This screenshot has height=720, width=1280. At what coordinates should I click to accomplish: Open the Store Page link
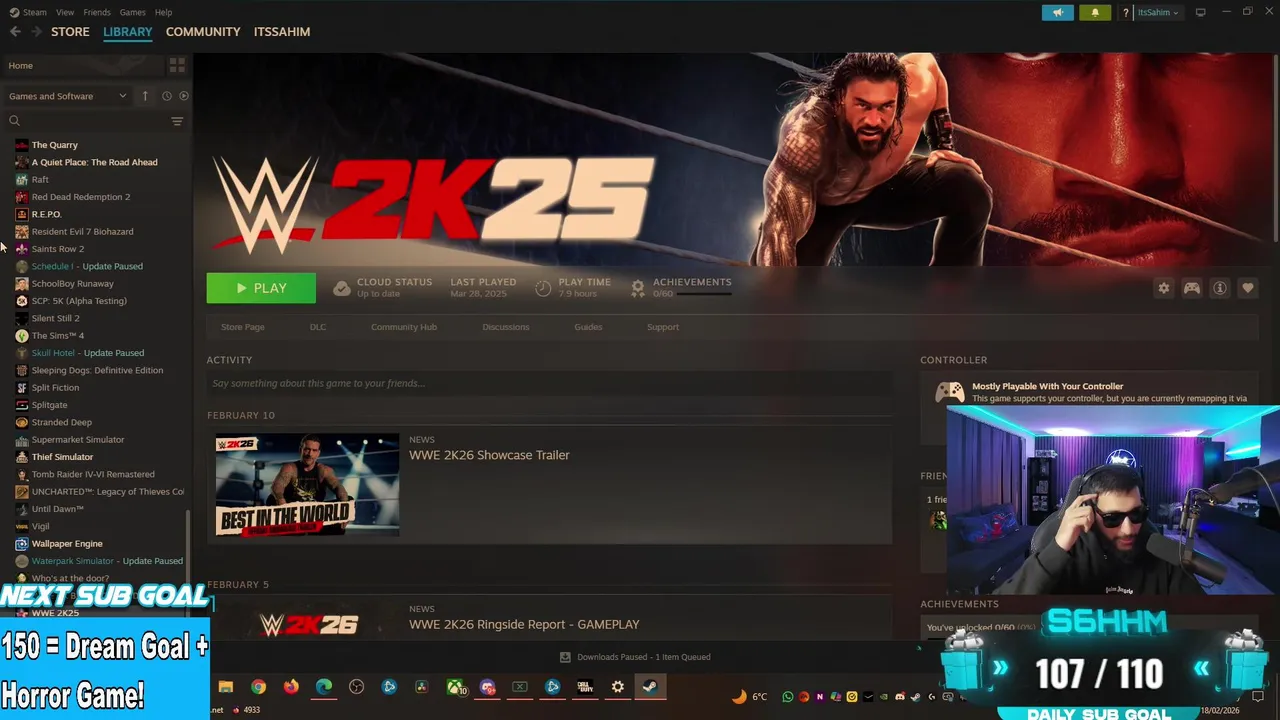coord(243,327)
